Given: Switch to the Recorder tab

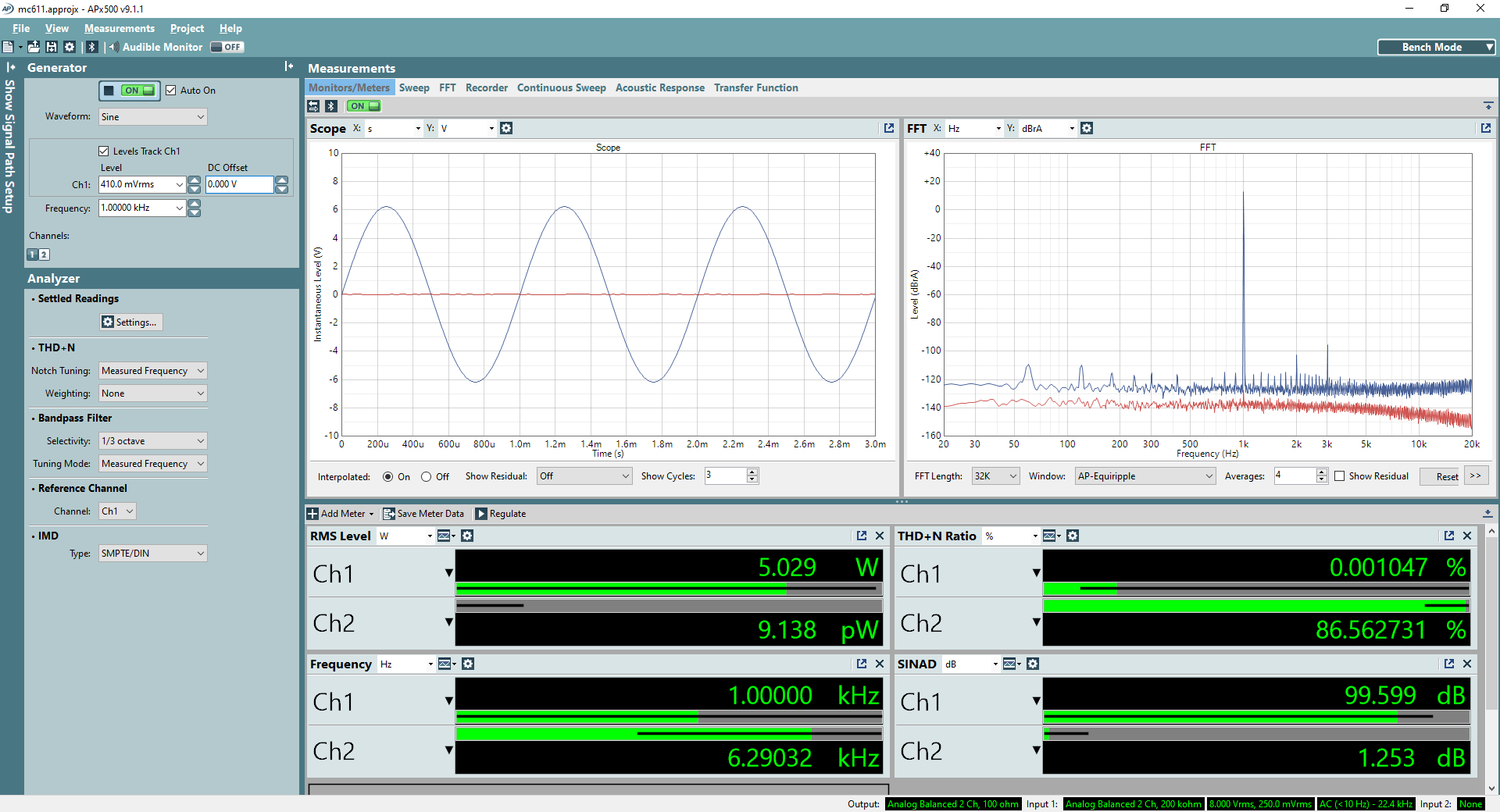Looking at the screenshot, I should click(487, 87).
